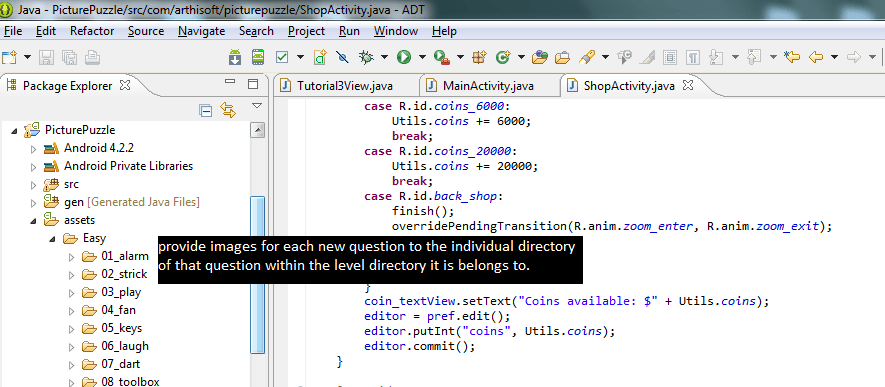Open the New Java Class dropdown arrow
The image size is (885, 387).
pos(521,57)
